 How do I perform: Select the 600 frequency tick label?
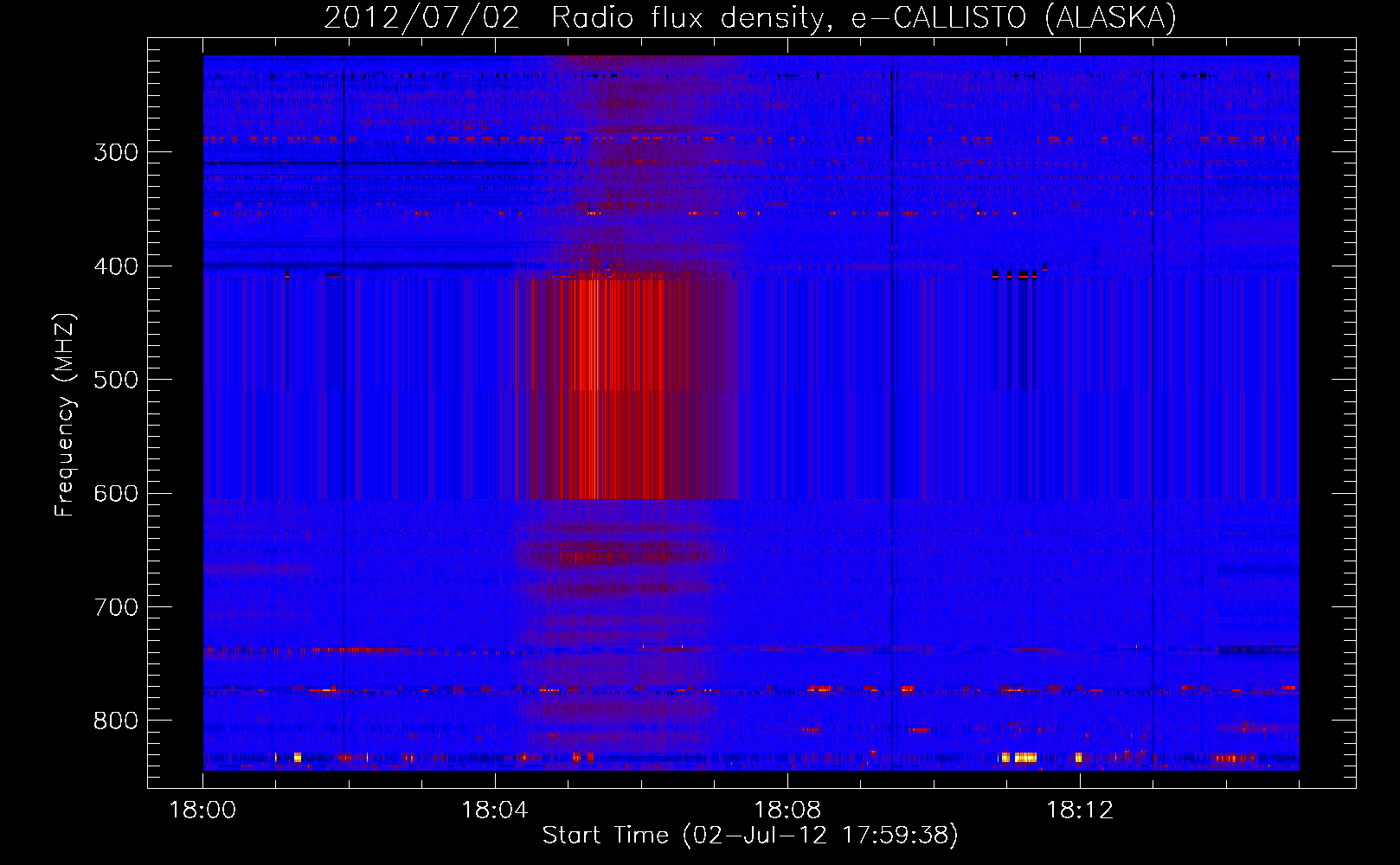[x=116, y=494]
